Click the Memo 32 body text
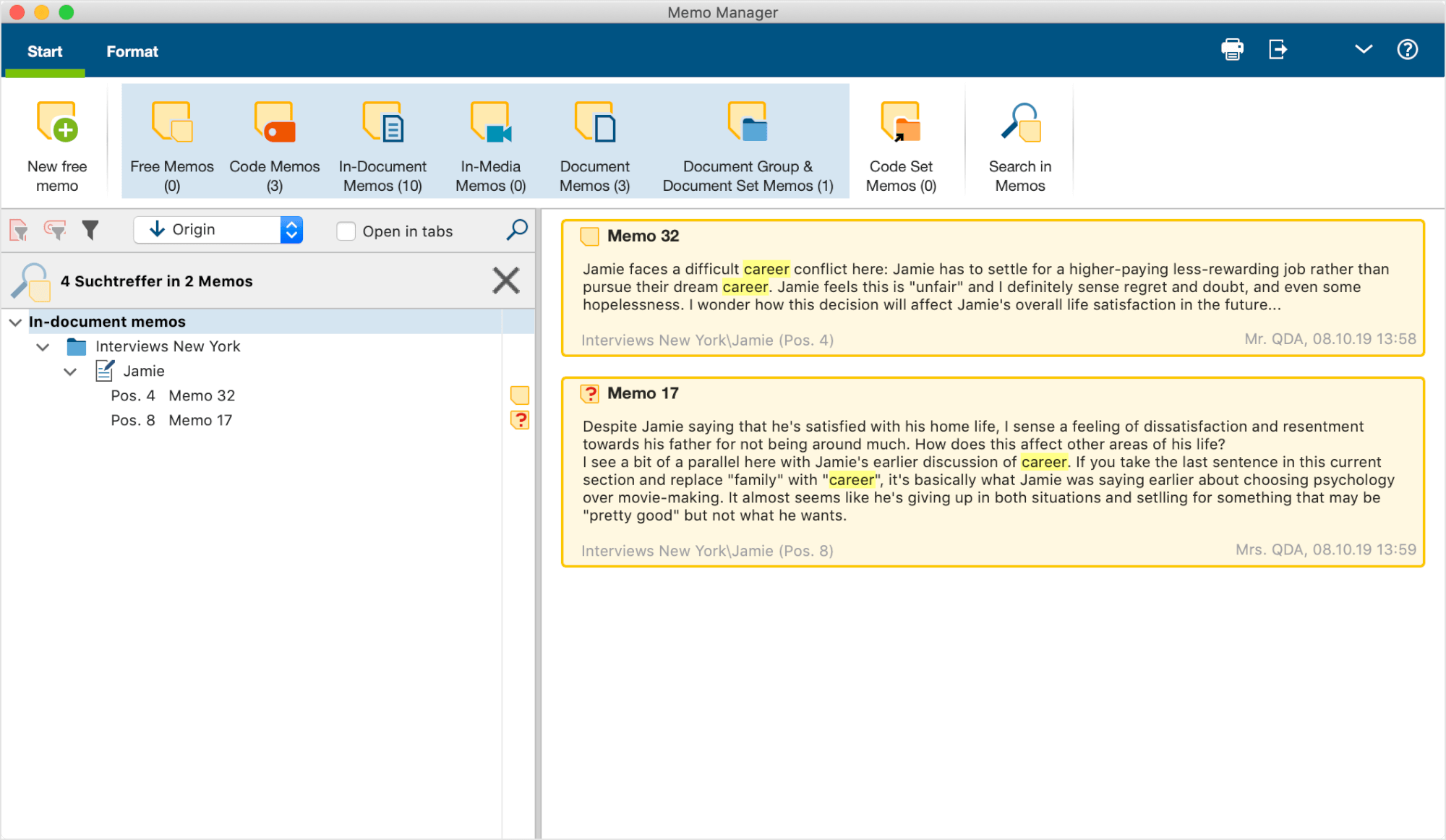The height and width of the screenshot is (840, 1446). (x=985, y=287)
